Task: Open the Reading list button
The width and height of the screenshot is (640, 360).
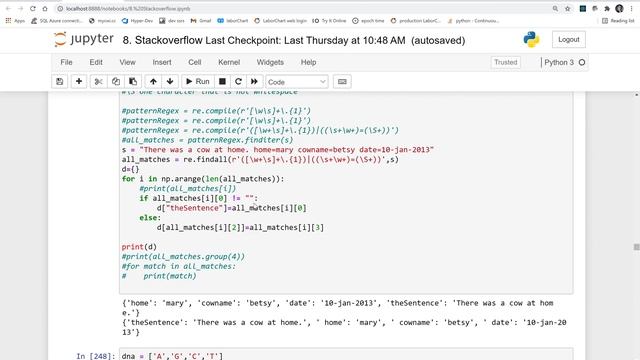Action: point(618,21)
